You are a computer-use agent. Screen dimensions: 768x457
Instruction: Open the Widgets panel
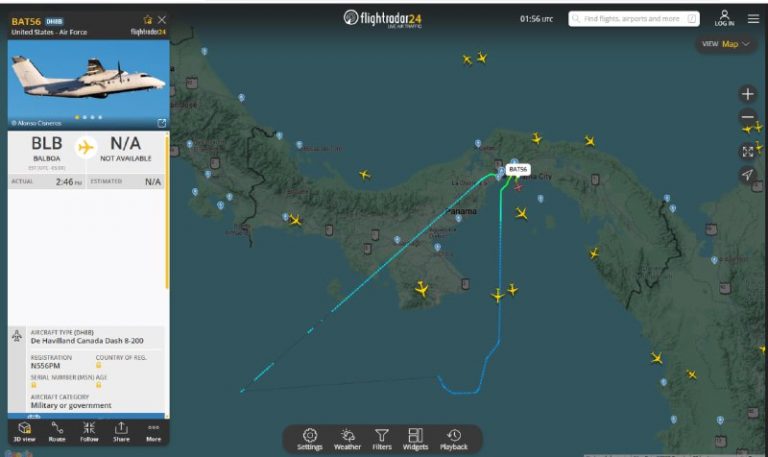(415, 439)
